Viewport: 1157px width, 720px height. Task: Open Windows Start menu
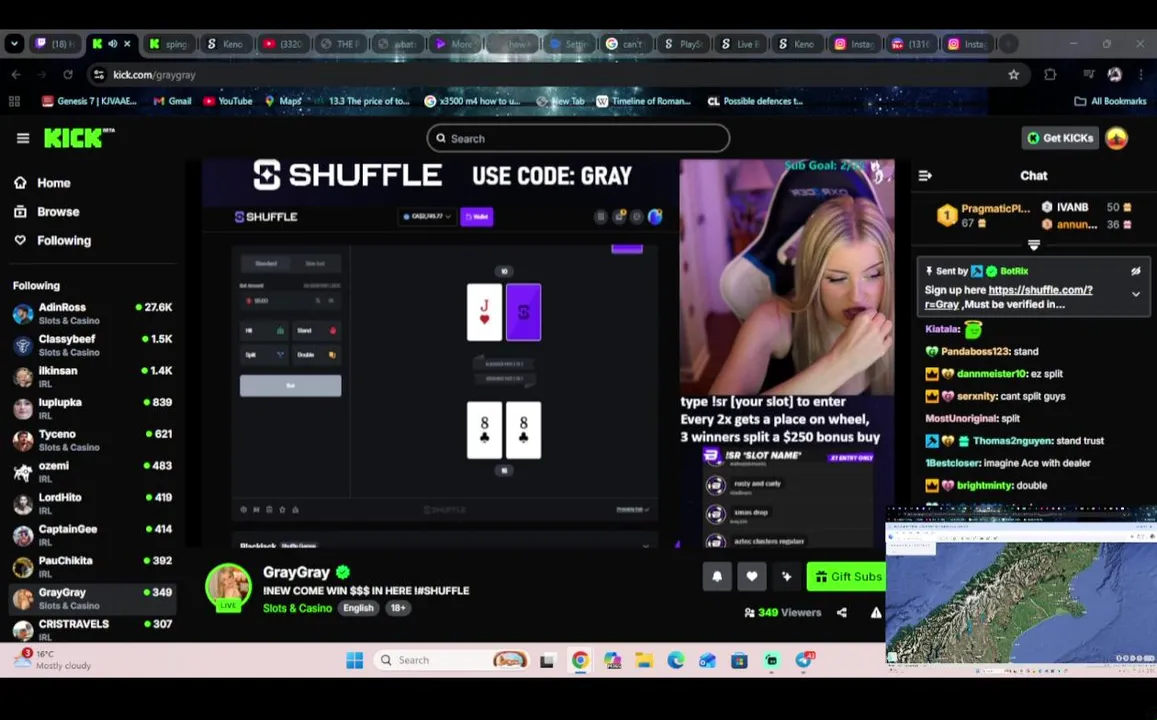[x=355, y=660]
